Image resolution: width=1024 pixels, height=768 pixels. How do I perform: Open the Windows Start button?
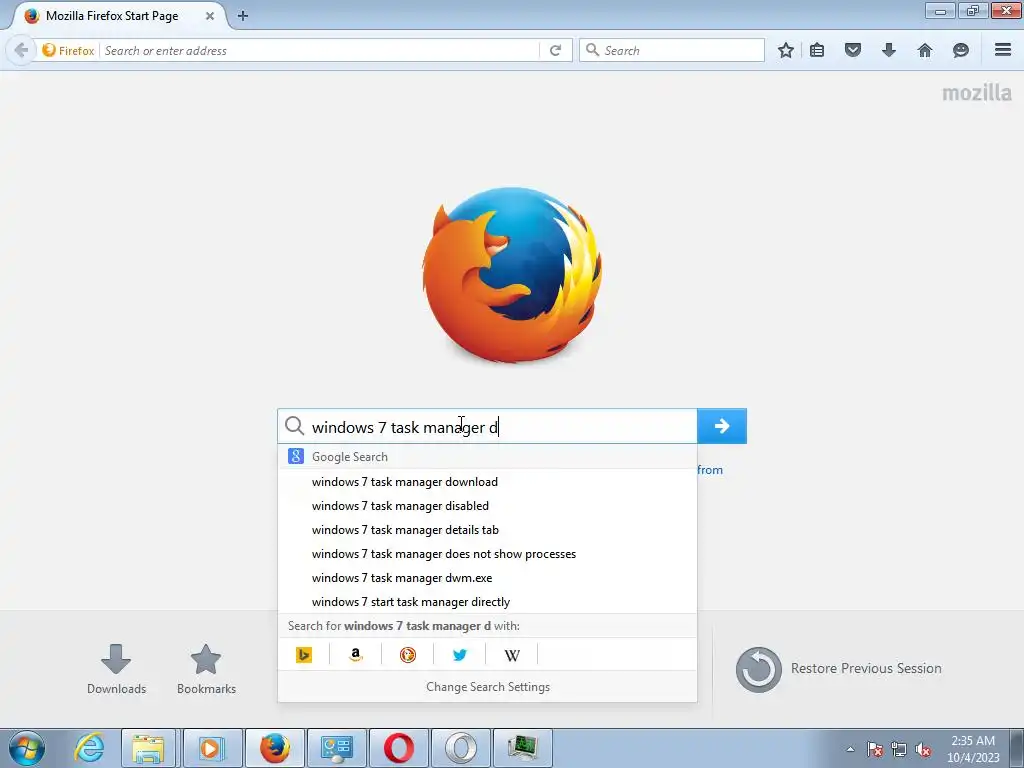click(27, 748)
